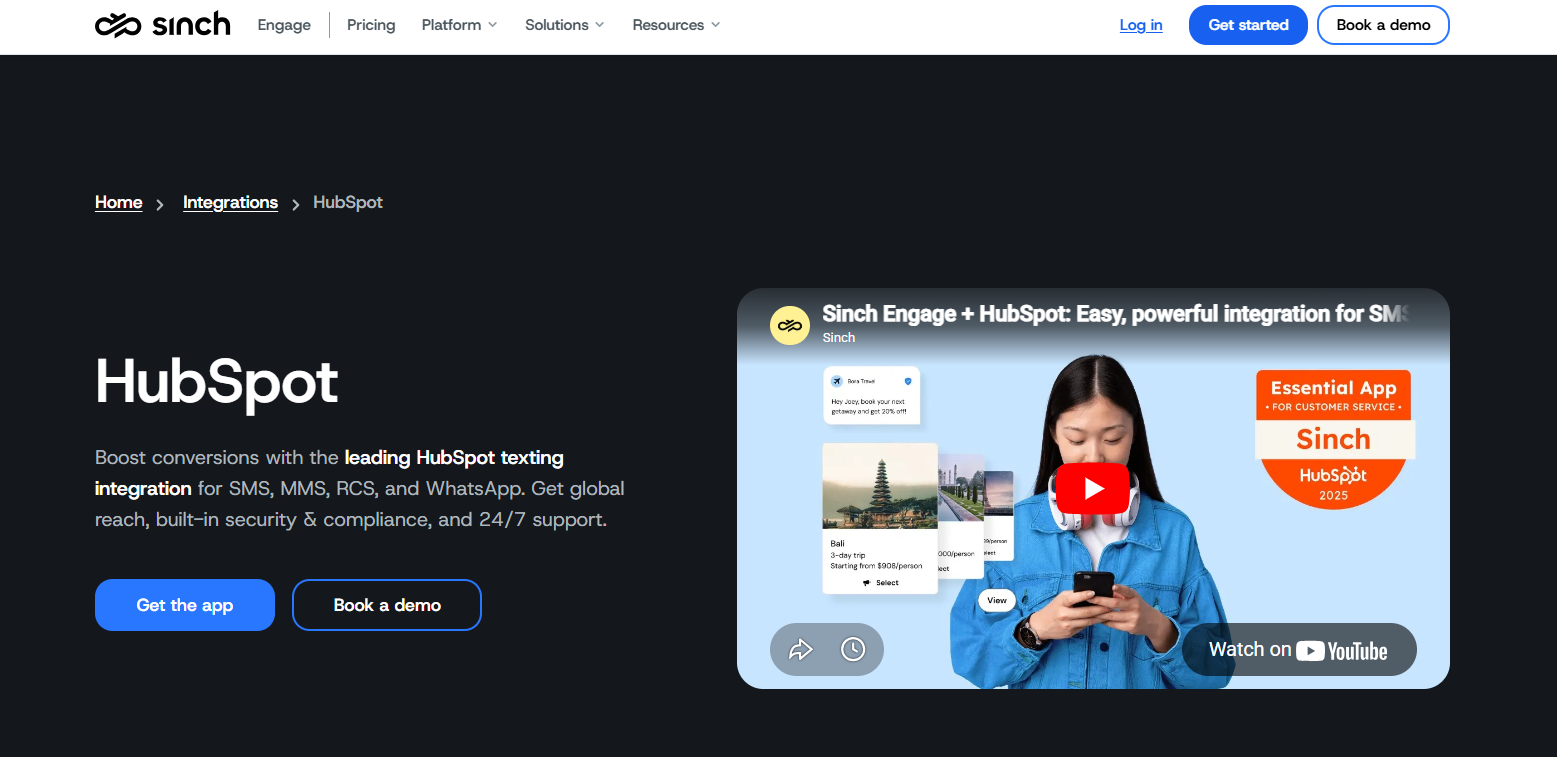Go to Home breadcrumb
1557x757 pixels.
coord(119,203)
